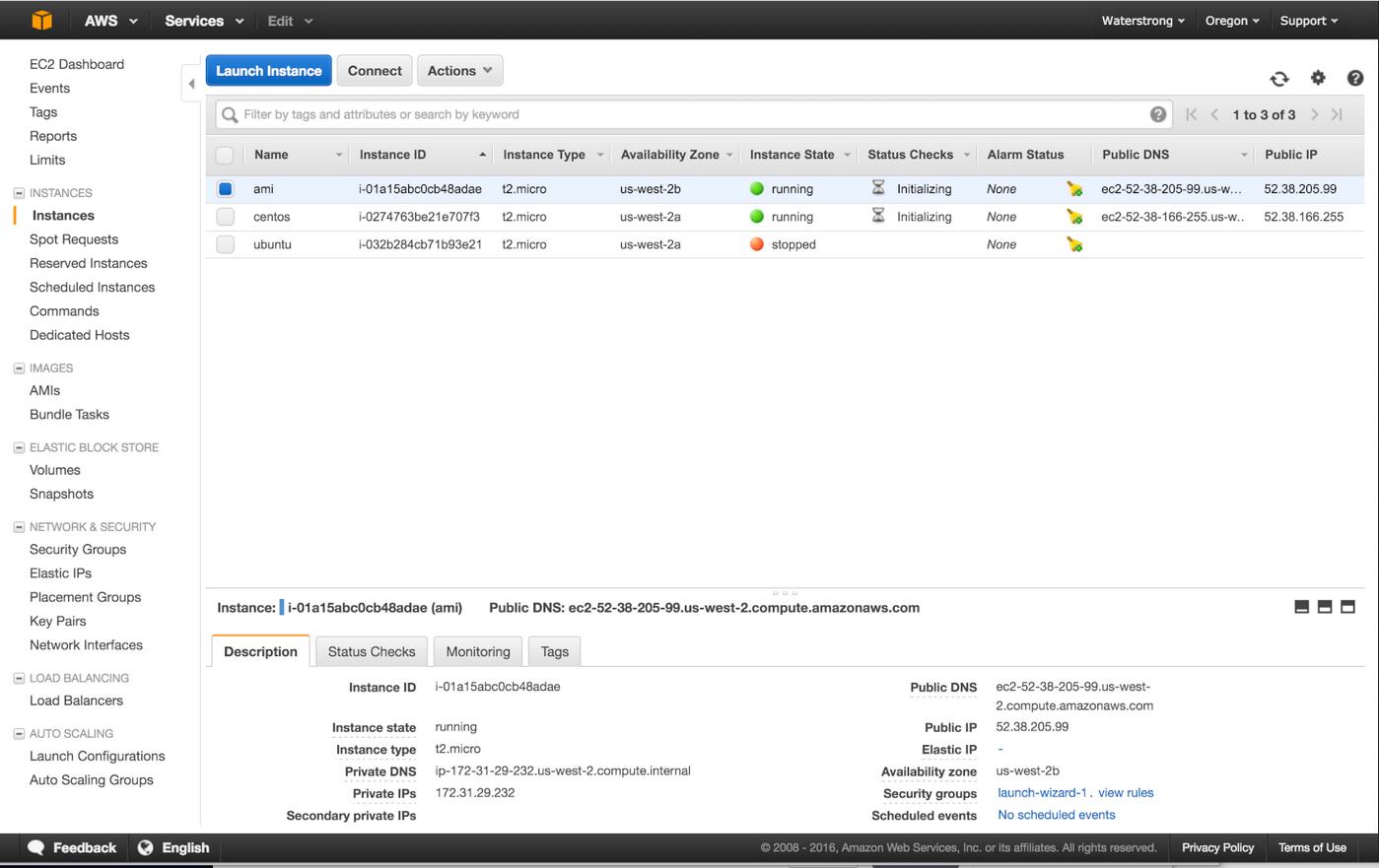
Task: Set the details pane to half height
Action: point(1325,607)
